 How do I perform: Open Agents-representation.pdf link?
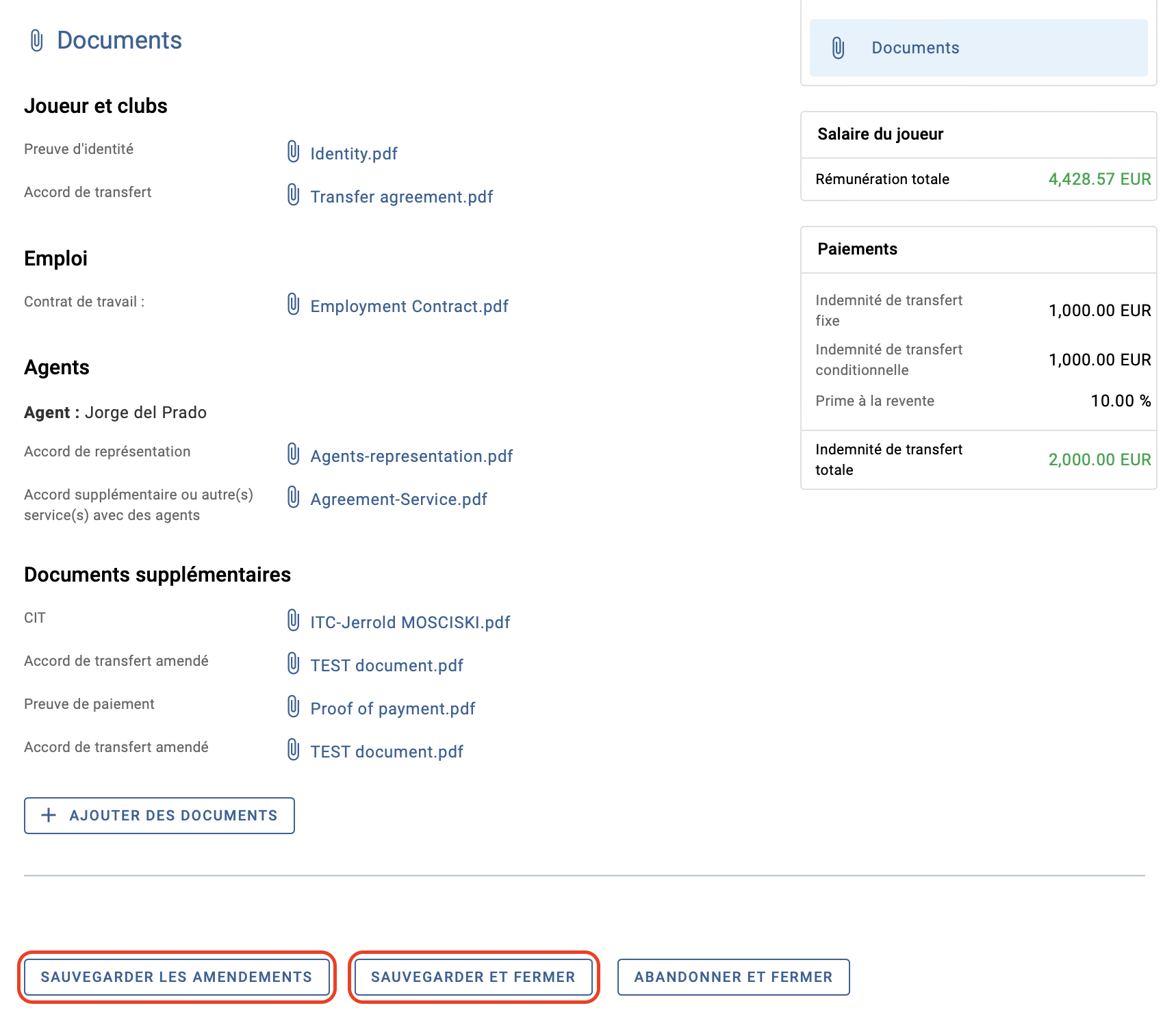[x=411, y=456]
